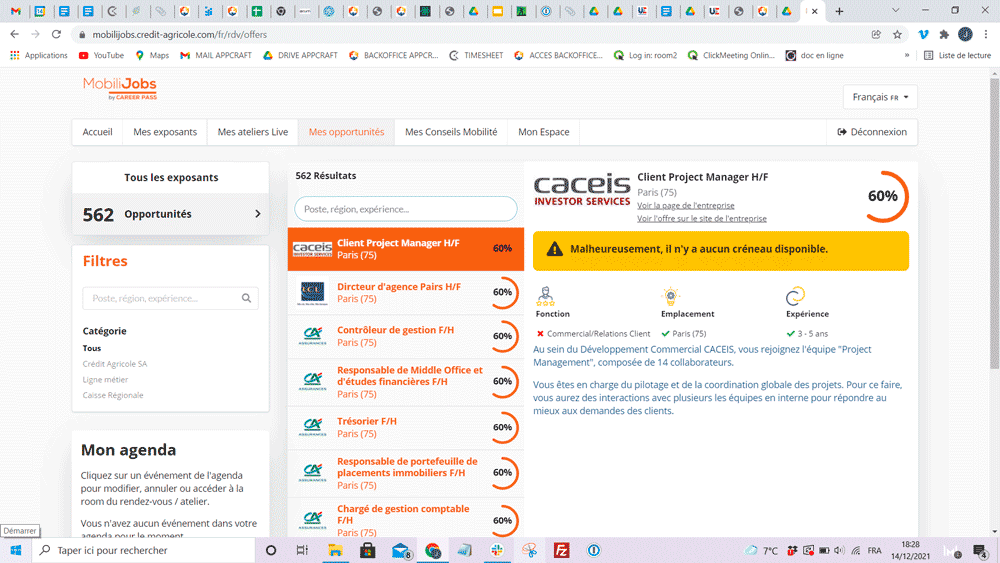This screenshot has height=563, width=1000.
Task: Click the MobiliJobs logo
Action: coord(120,89)
